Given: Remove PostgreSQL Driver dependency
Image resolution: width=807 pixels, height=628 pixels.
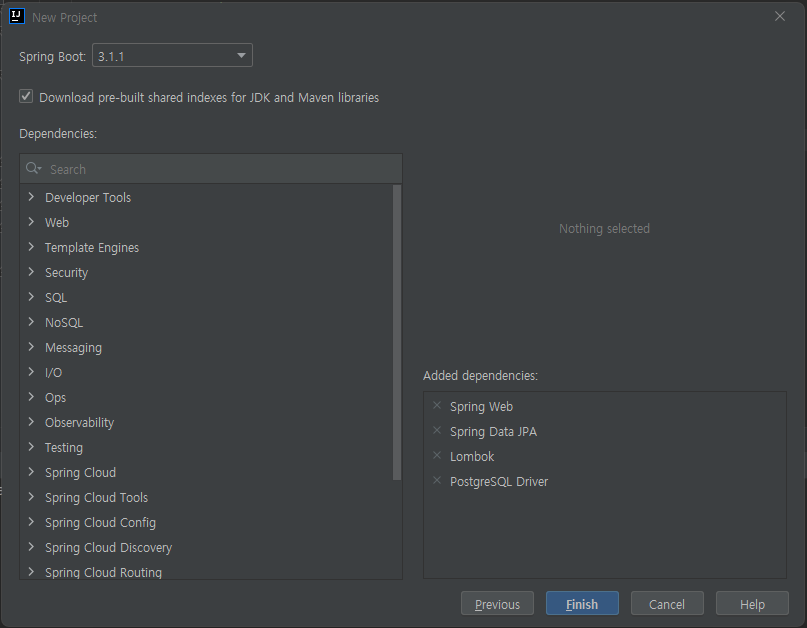Looking at the screenshot, I should click(x=437, y=480).
